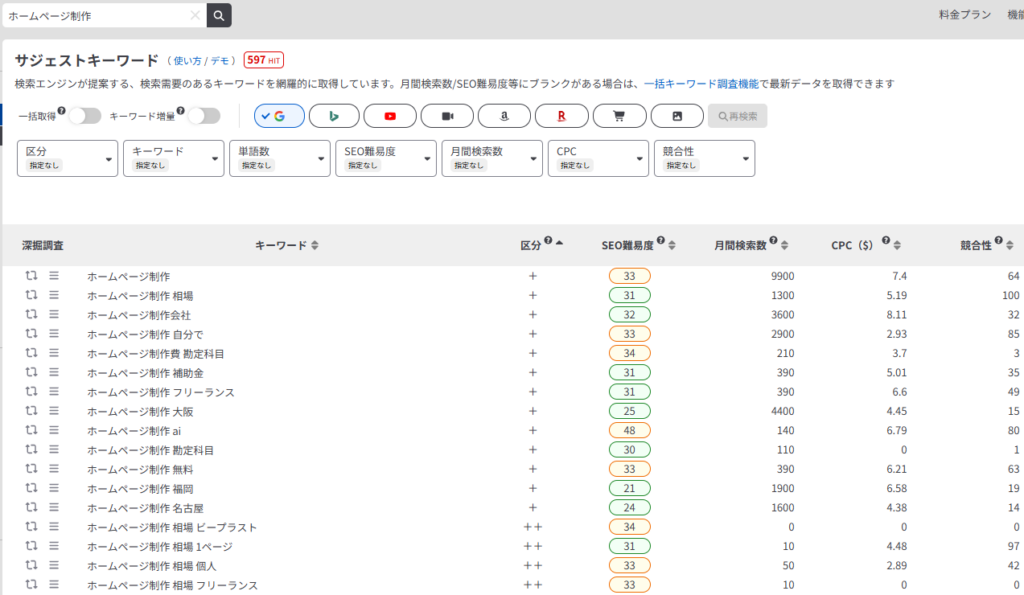Screen dimensions: 1024x595
Task: Open the 一括キーワード調査機能 link
Action: pos(701,84)
